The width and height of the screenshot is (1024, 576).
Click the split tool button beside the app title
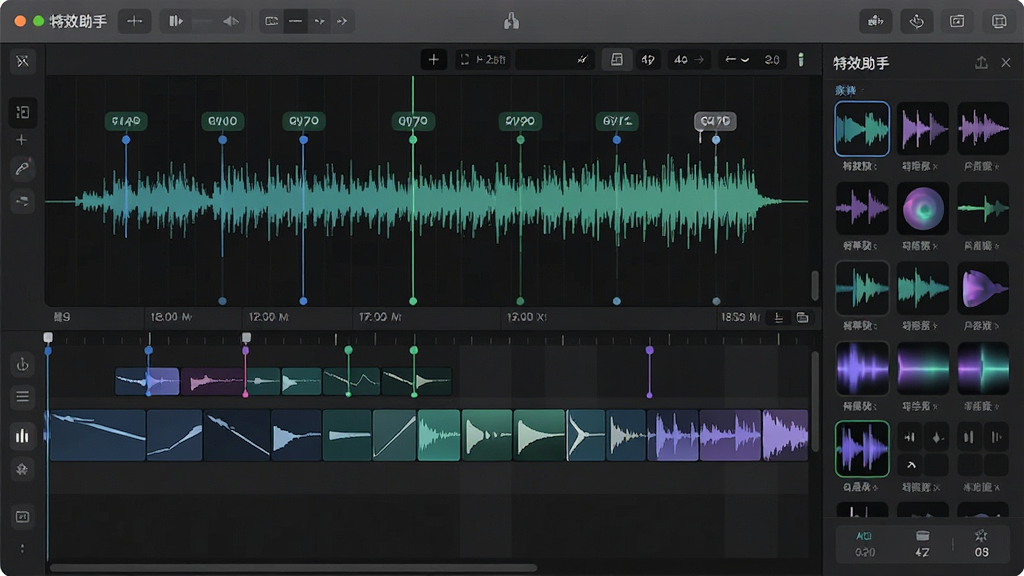135,21
